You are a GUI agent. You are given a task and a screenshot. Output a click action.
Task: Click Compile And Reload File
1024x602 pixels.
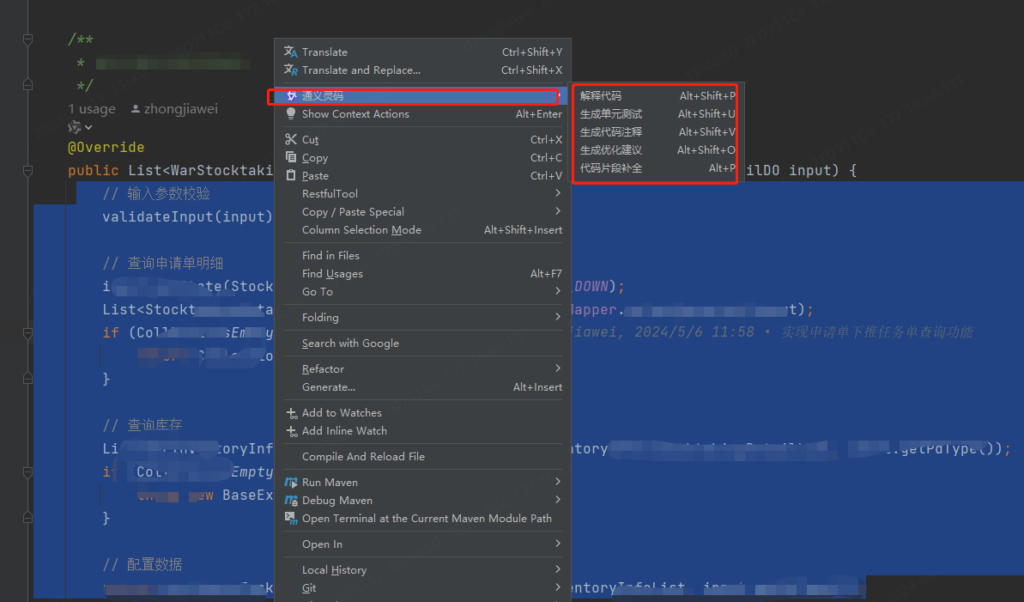(x=363, y=456)
